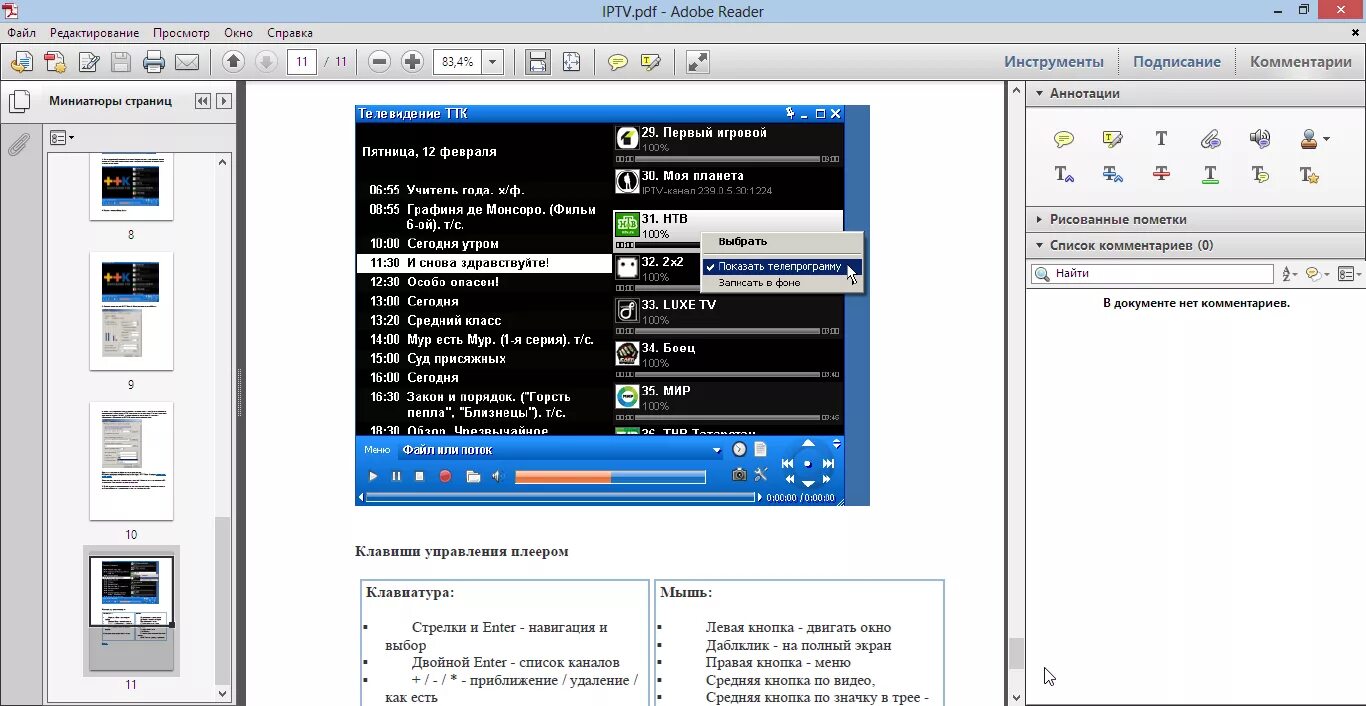Print the document with the printer icon

[x=154, y=62]
